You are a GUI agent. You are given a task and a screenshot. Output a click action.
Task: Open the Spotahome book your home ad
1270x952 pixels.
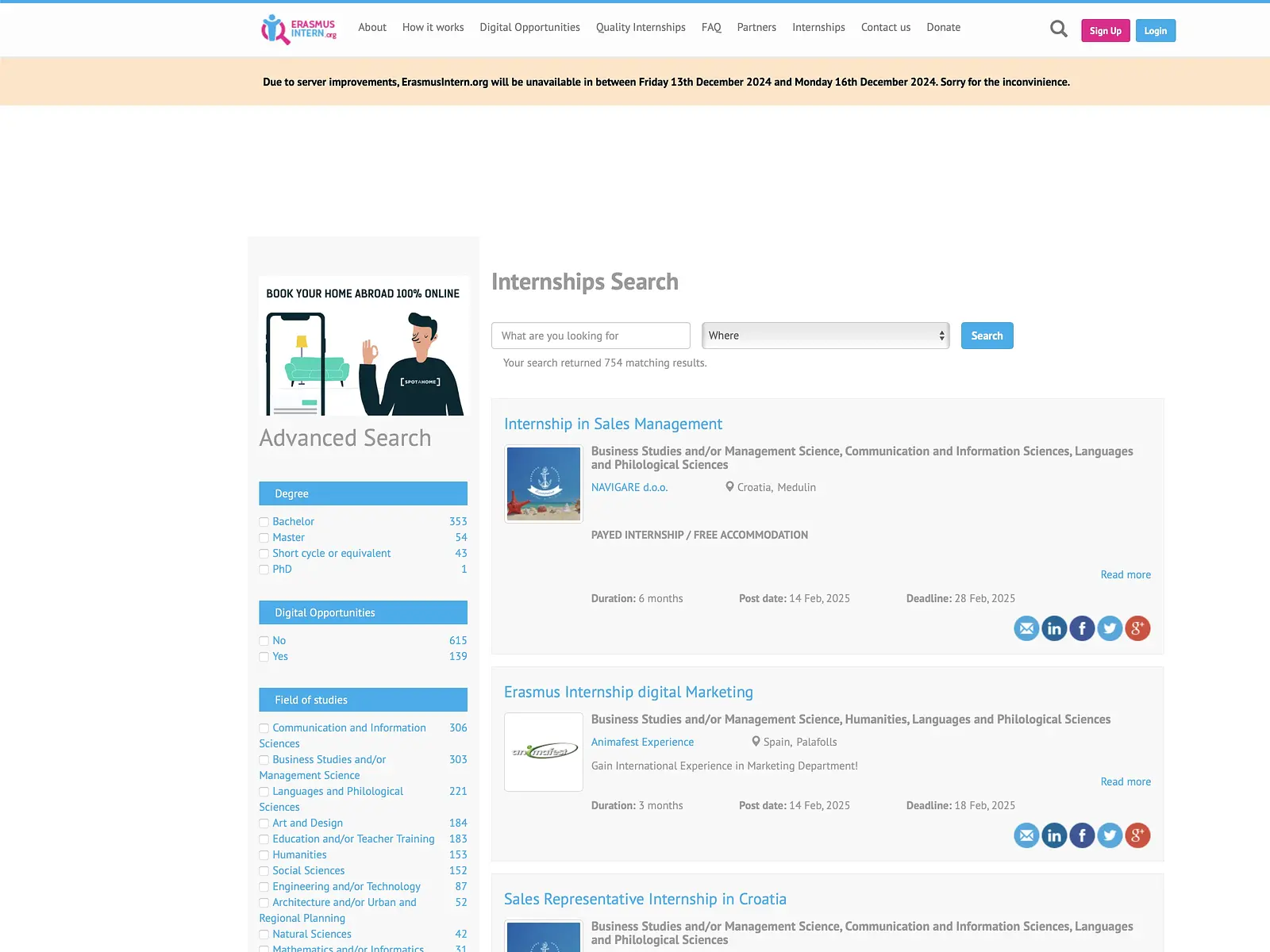click(x=364, y=346)
